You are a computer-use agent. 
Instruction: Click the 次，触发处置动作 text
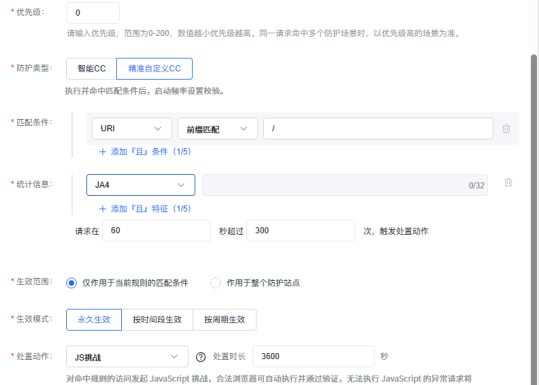pos(396,231)
